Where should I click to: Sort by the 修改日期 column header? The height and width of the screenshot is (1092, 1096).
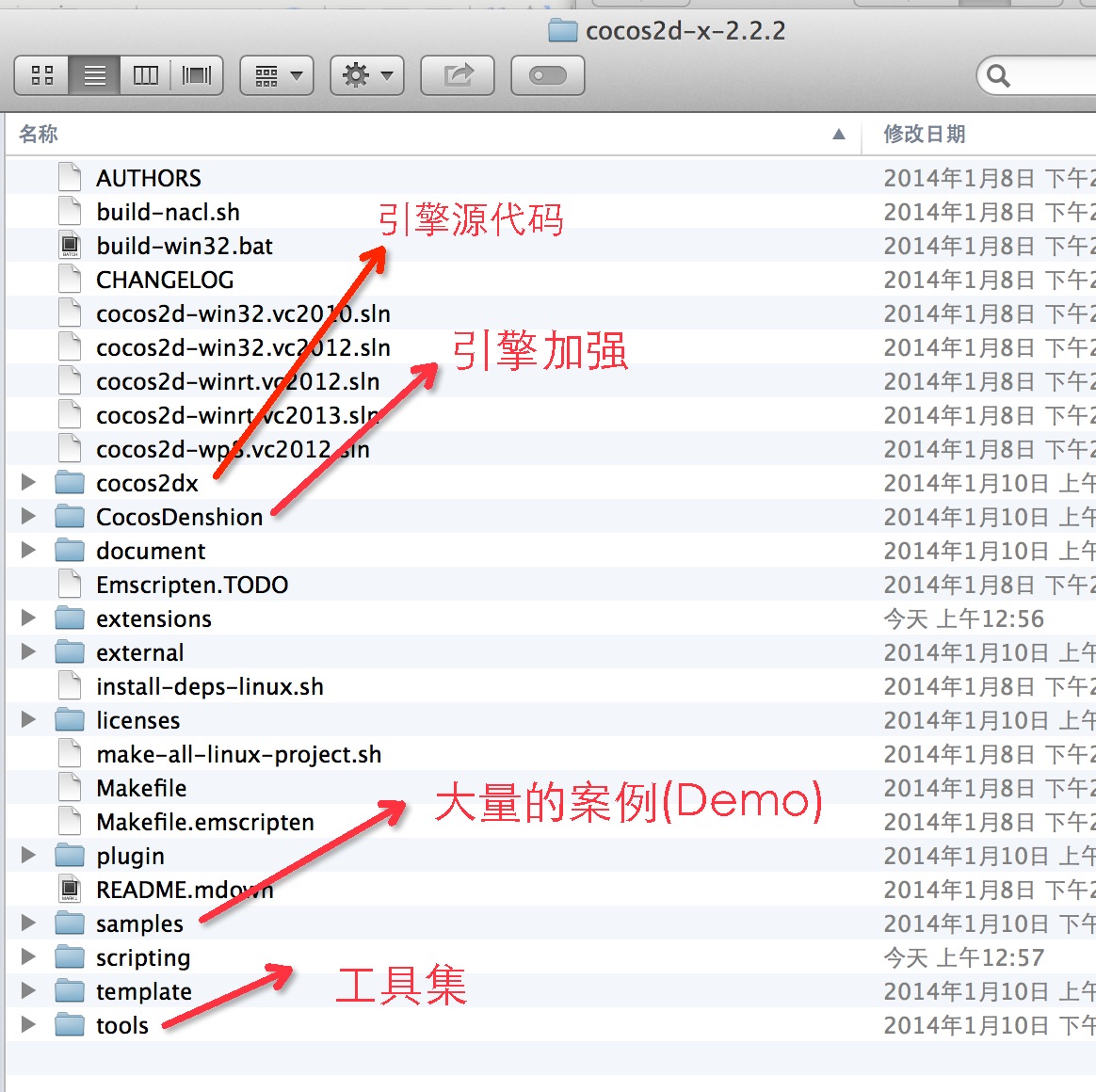(924, 134)
